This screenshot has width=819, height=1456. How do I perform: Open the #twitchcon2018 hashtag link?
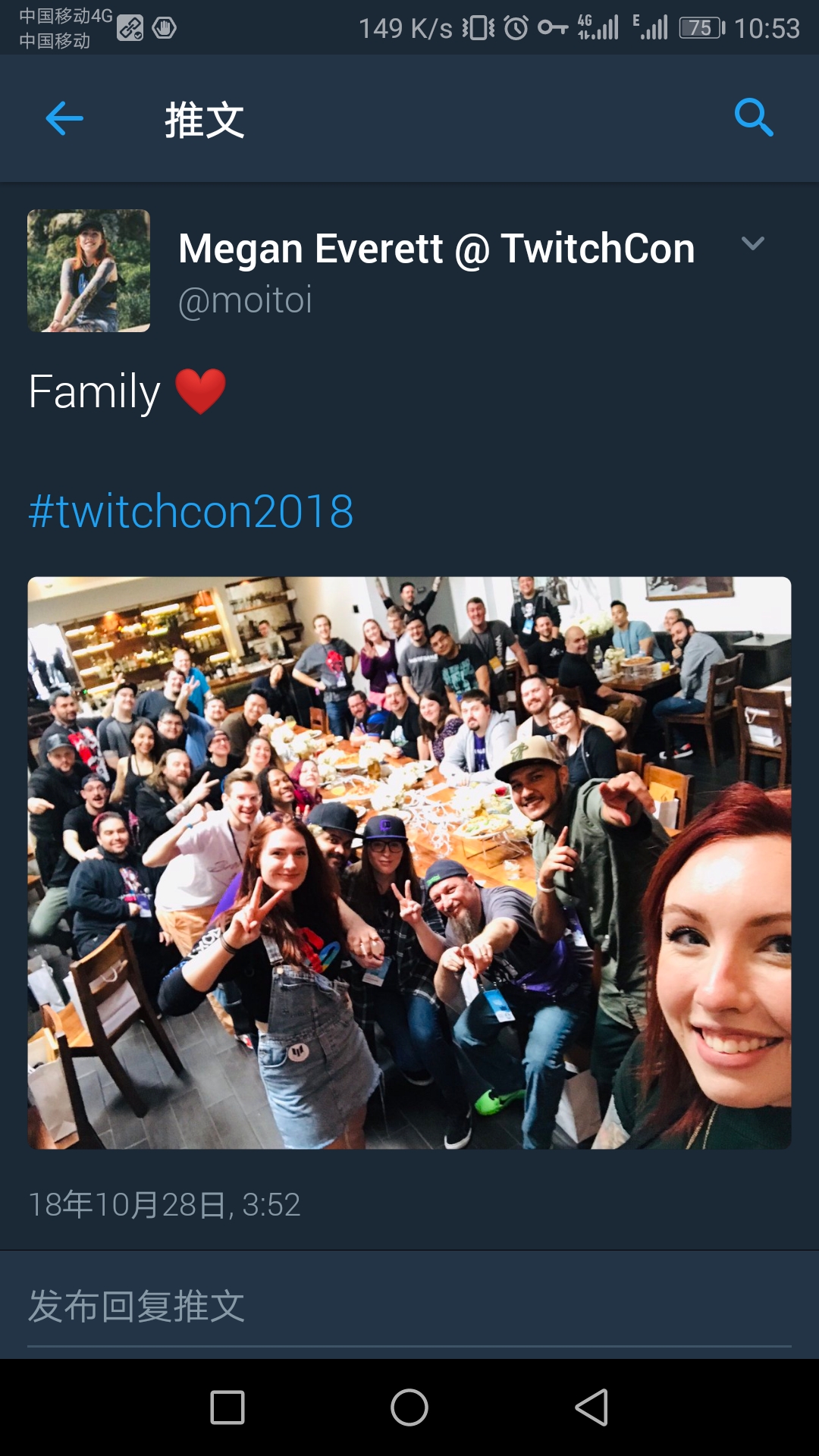click(x=191, y=511)
